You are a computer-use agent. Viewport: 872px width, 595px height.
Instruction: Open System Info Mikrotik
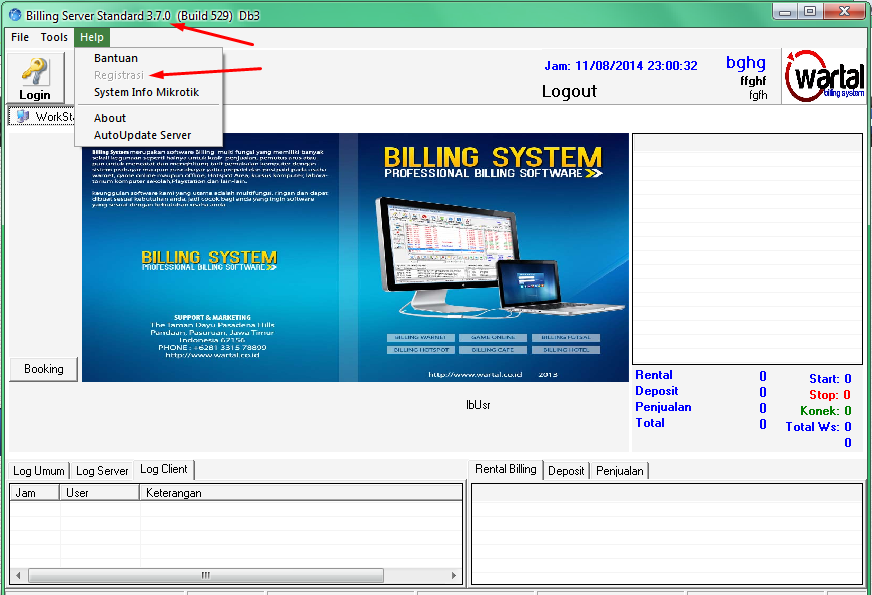click(148, 92)
